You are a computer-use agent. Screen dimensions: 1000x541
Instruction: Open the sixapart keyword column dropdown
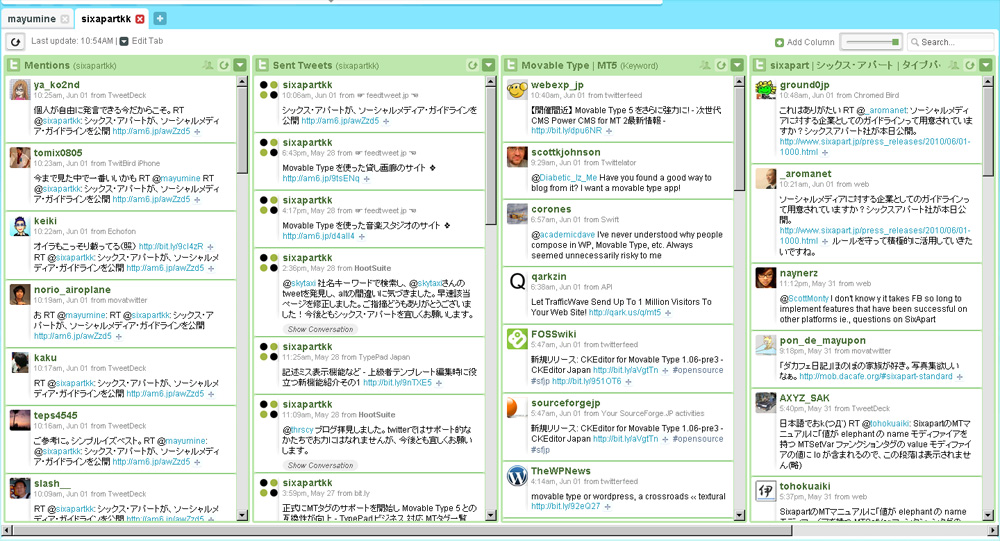pyautogui.click(x=986, y=65)
